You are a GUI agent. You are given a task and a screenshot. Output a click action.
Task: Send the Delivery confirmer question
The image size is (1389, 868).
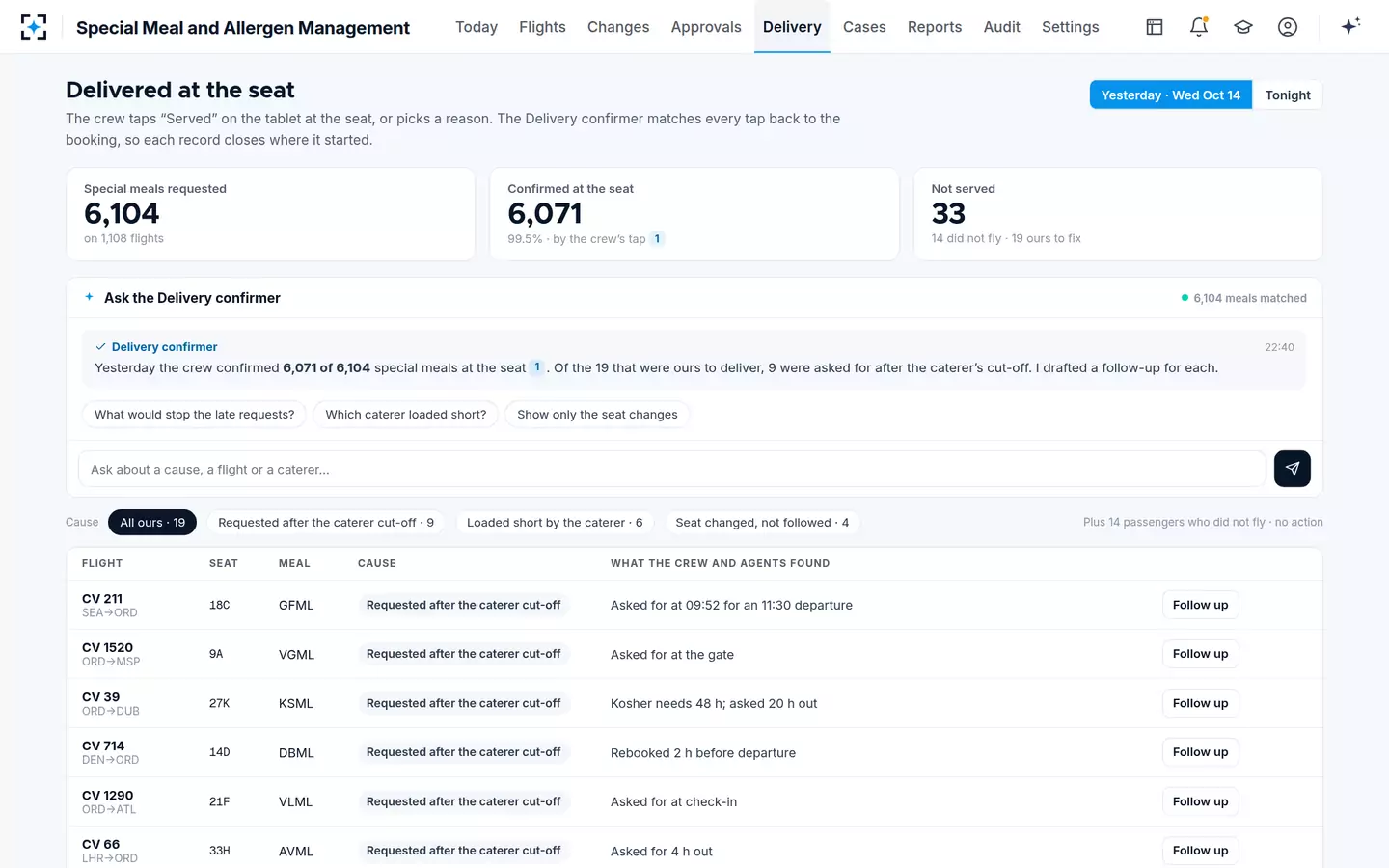click(x=1293, y=469)
